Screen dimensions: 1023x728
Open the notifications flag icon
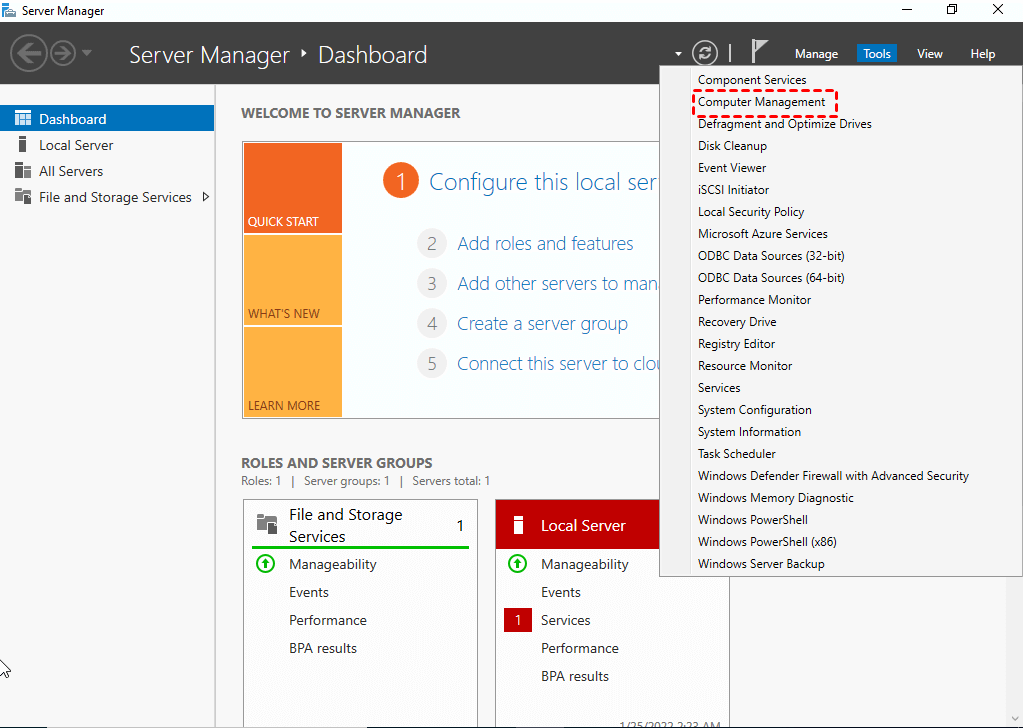pos(759,51)
